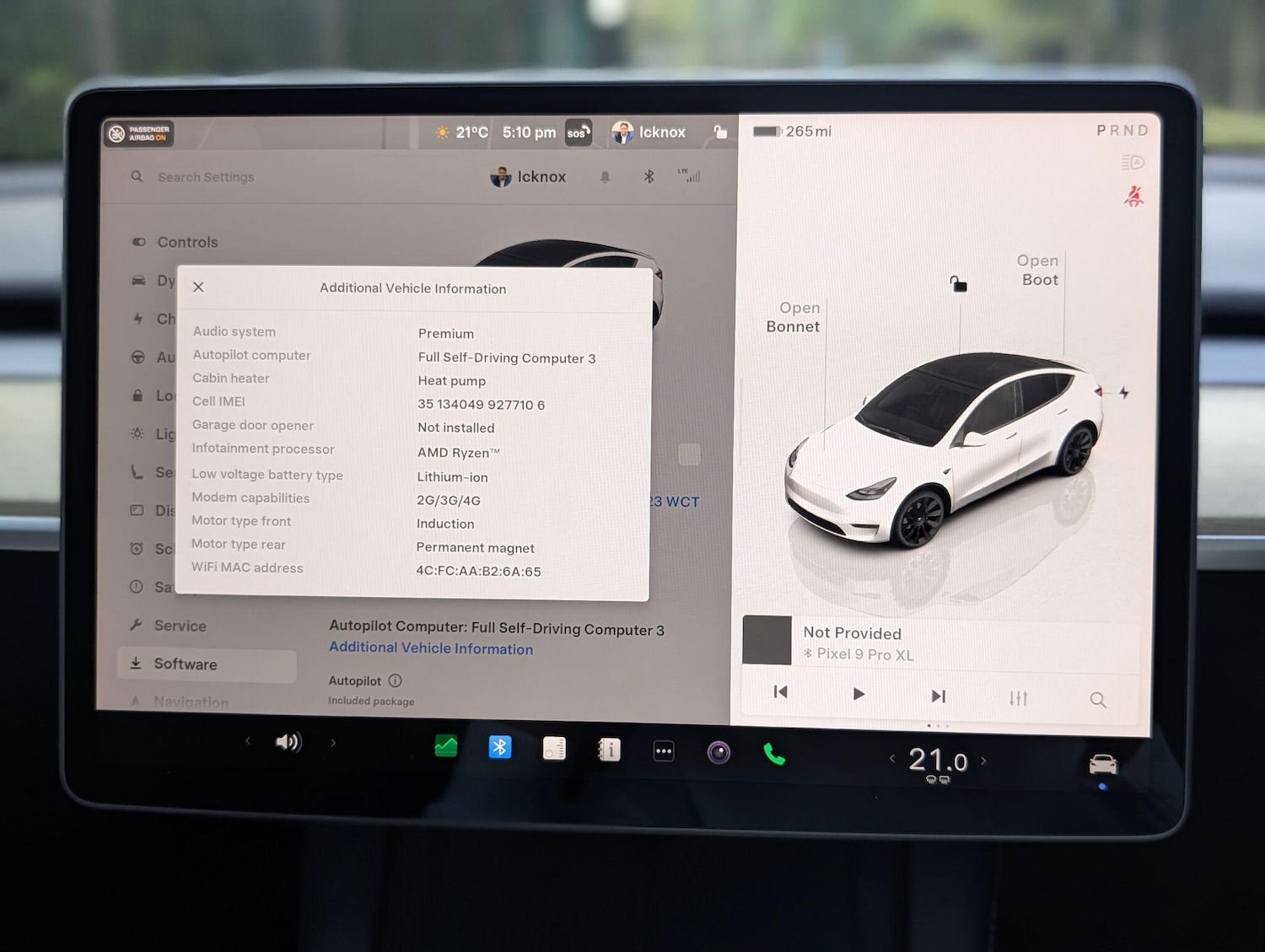Skip to previous track
The image size is (1265, 952).
click(781, 692)
